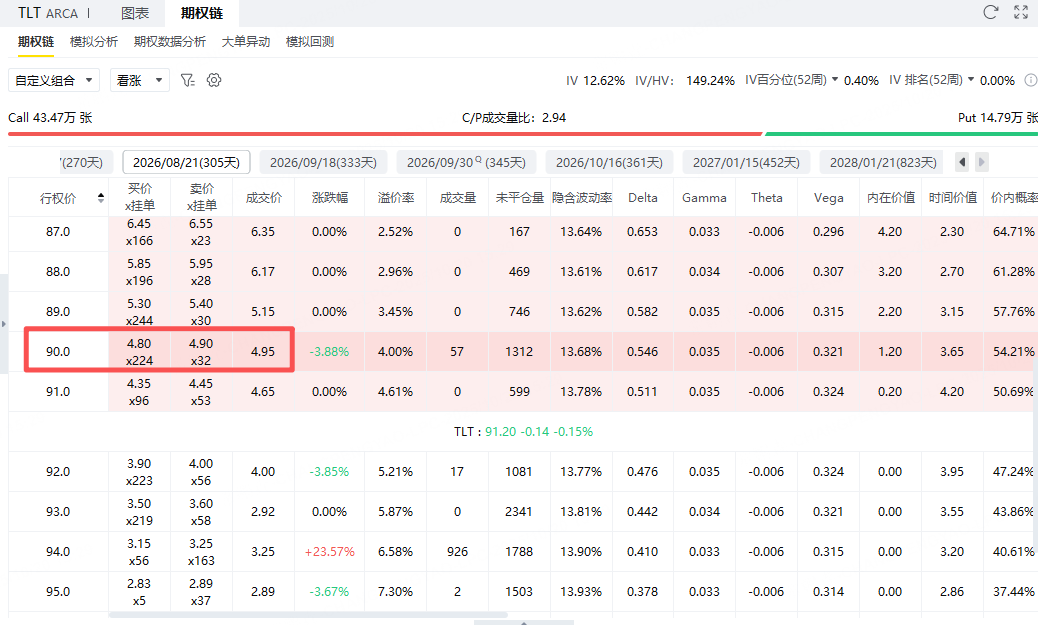
Task: Click the Theta column header
Action: (767, 197)
